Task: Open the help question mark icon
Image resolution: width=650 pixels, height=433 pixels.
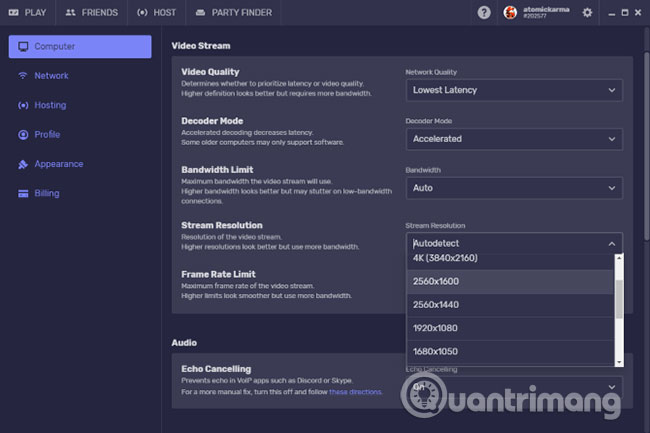Action: [x=484, y=12]
